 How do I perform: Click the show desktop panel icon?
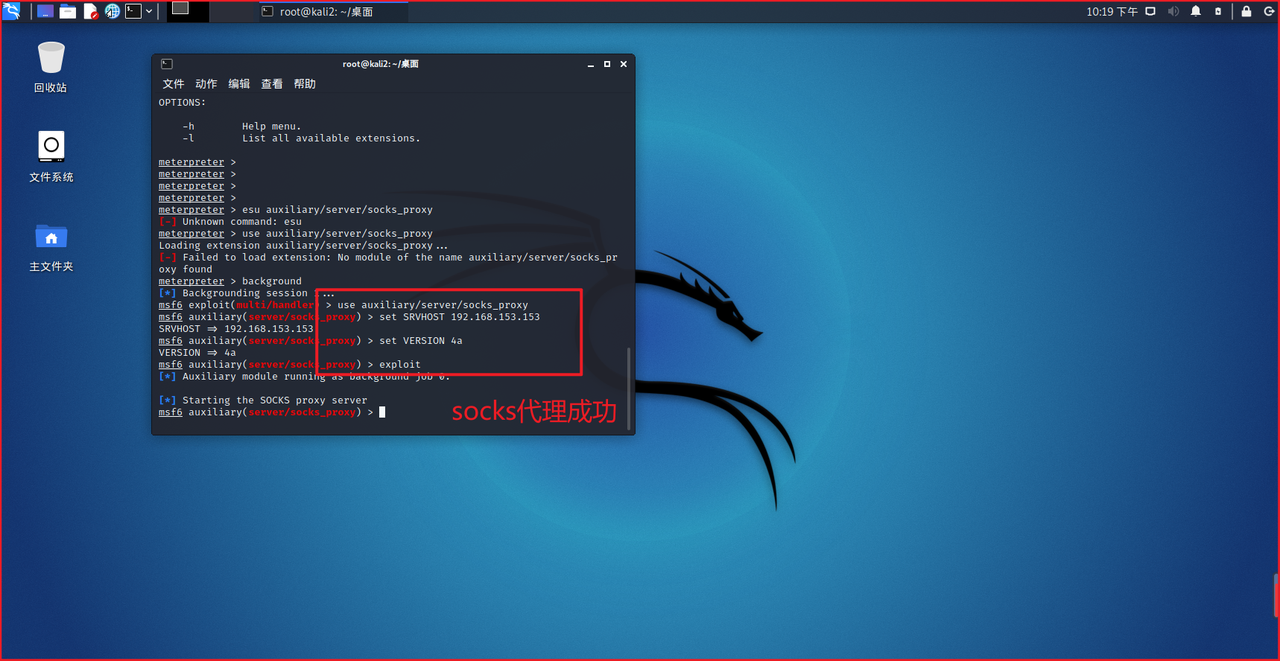(45, 11)
